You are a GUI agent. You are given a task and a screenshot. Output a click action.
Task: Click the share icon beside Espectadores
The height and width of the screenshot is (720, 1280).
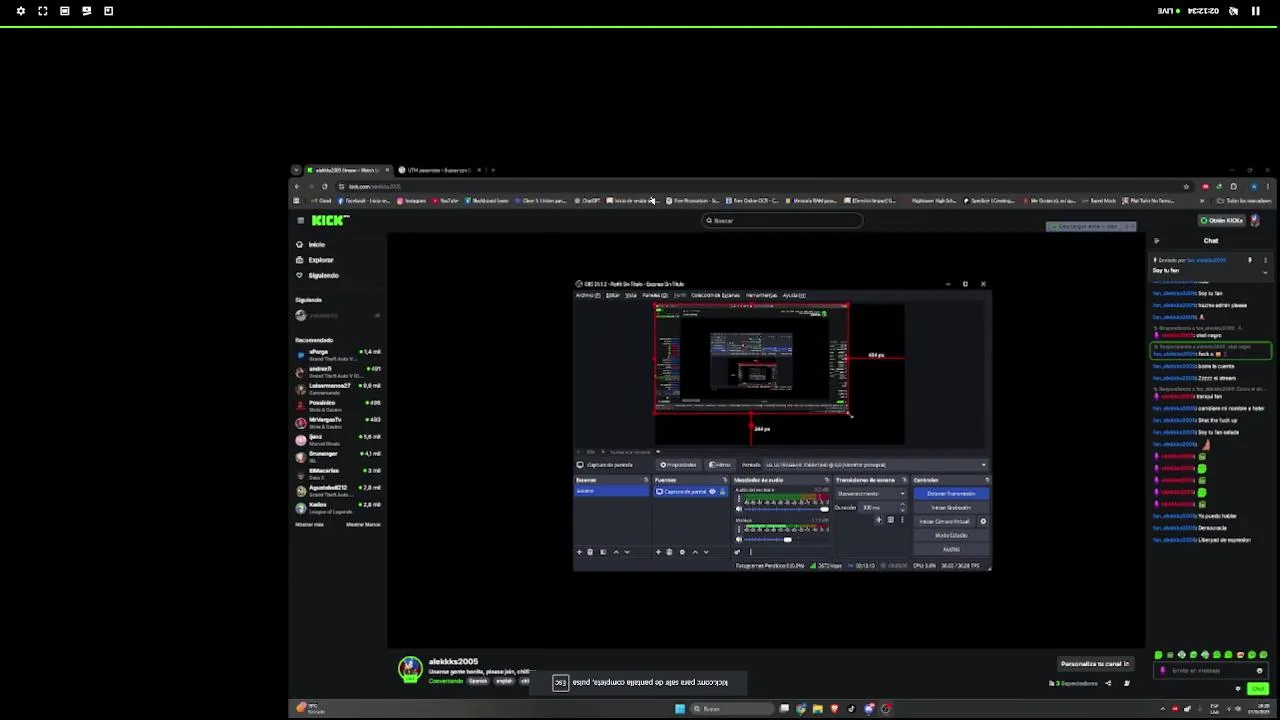click(x=1108, y=683)
